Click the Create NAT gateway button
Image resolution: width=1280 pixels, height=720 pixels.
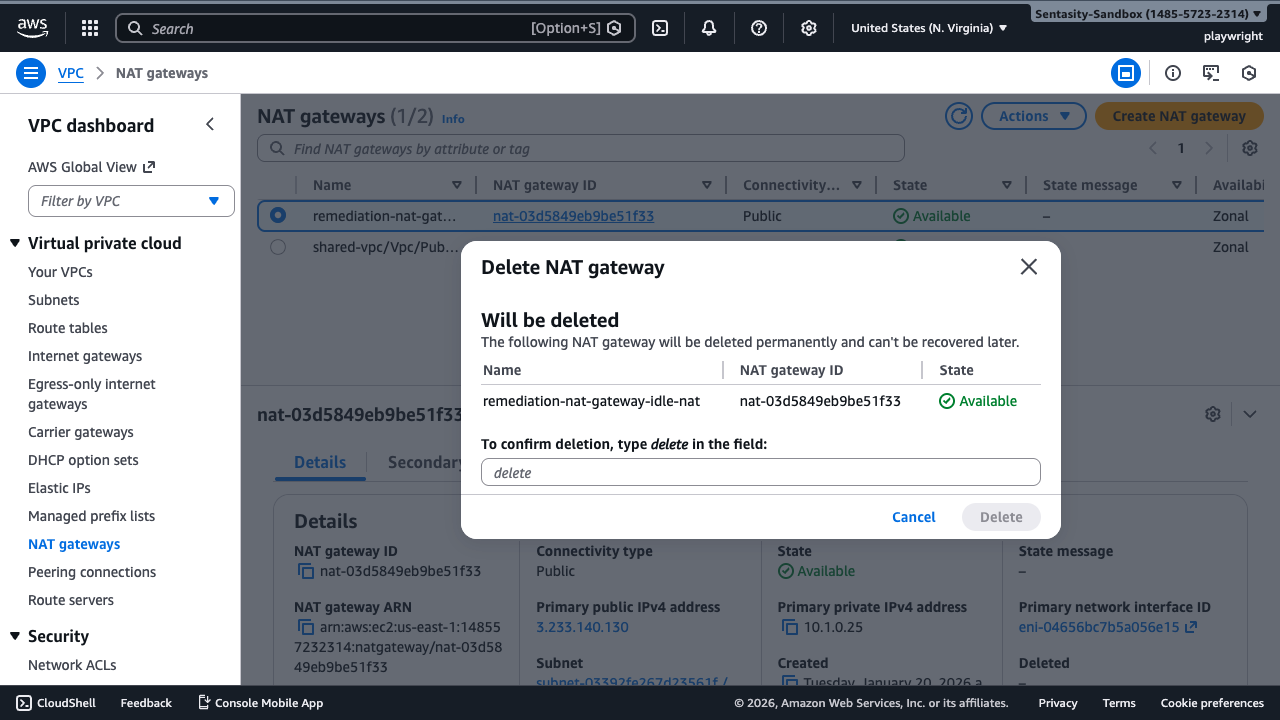1179,116
